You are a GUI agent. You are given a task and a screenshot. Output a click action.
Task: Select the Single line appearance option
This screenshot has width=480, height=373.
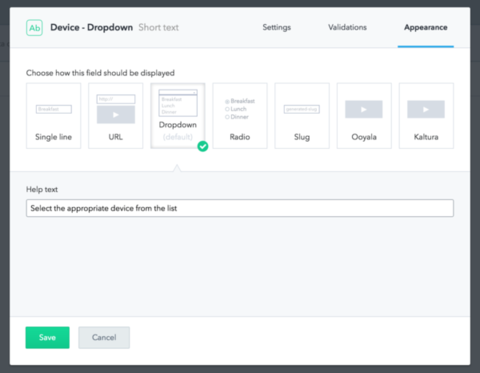point(54,116)
